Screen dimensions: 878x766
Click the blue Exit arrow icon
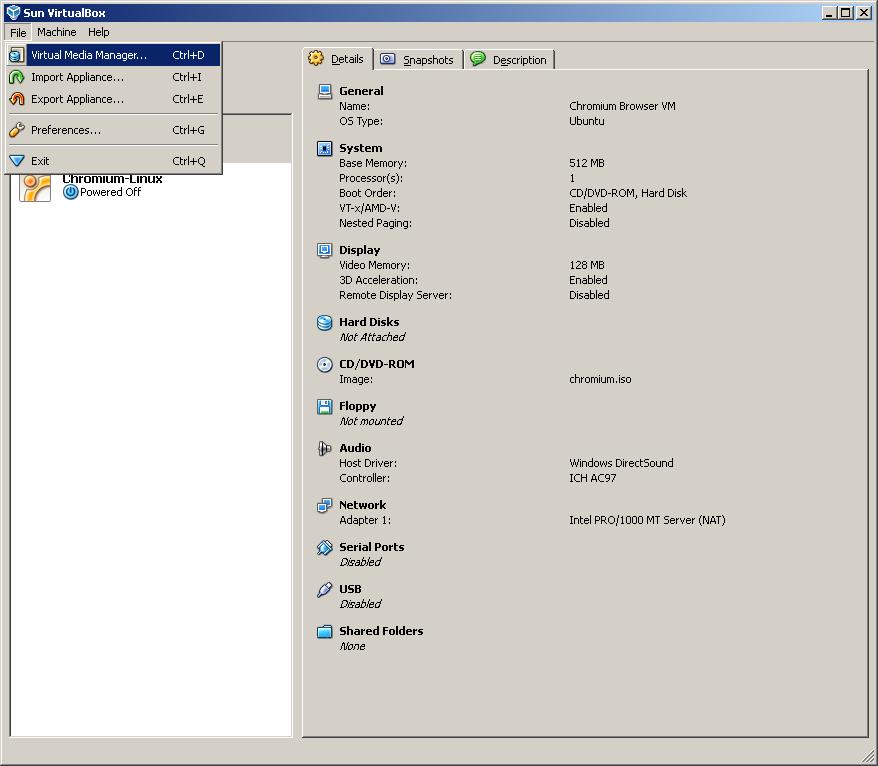tap(17, 161)
